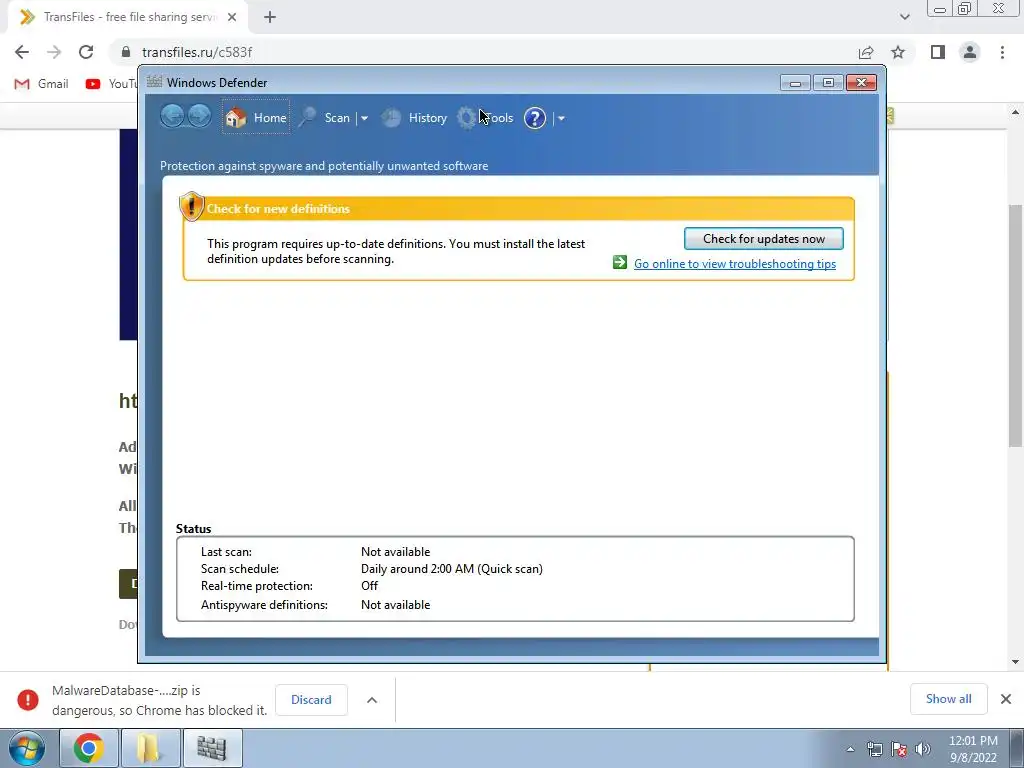
Task: Start a Scan from Defender toolbar
Action: 325,118
